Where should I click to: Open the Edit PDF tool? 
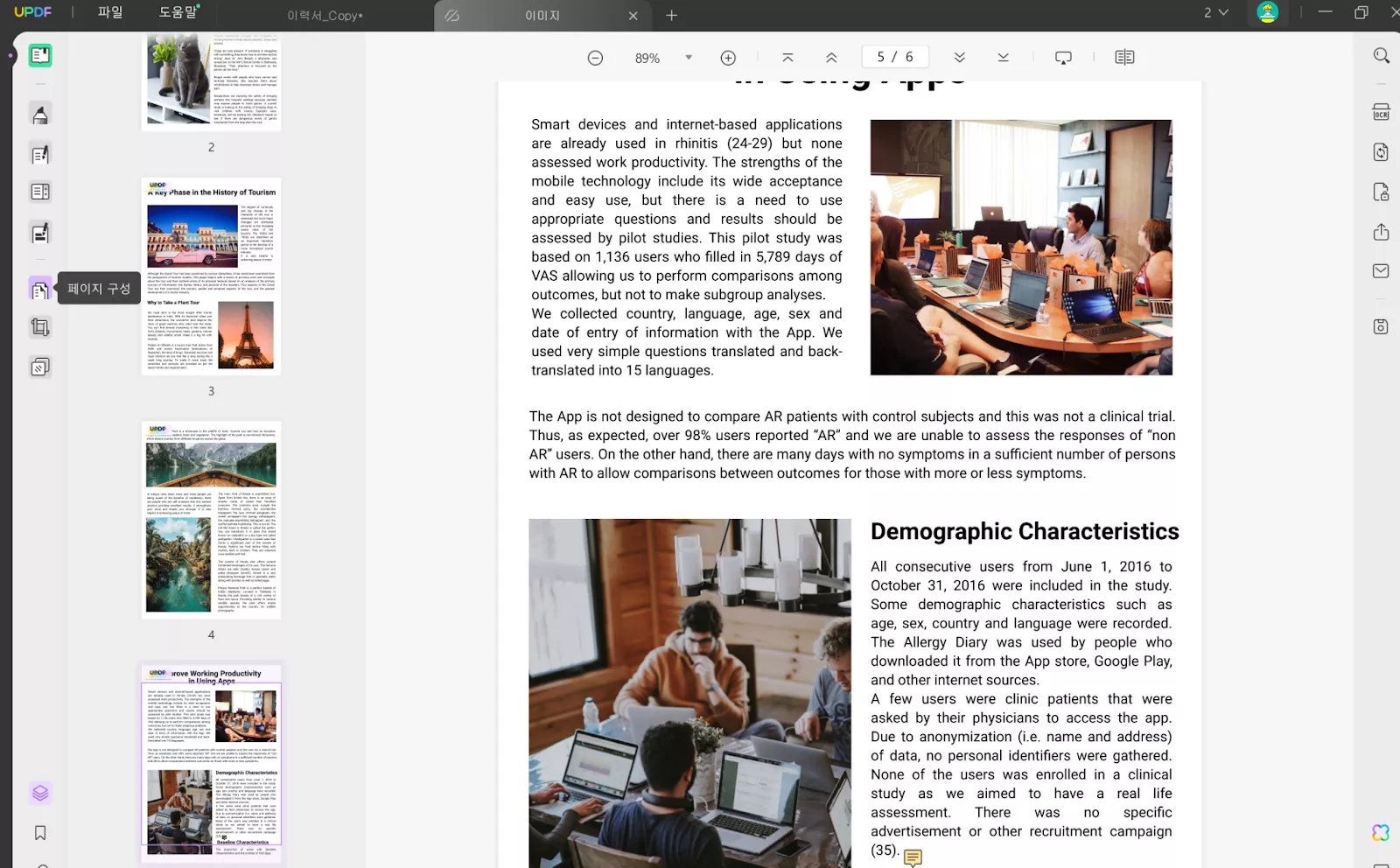coord(40,155)
